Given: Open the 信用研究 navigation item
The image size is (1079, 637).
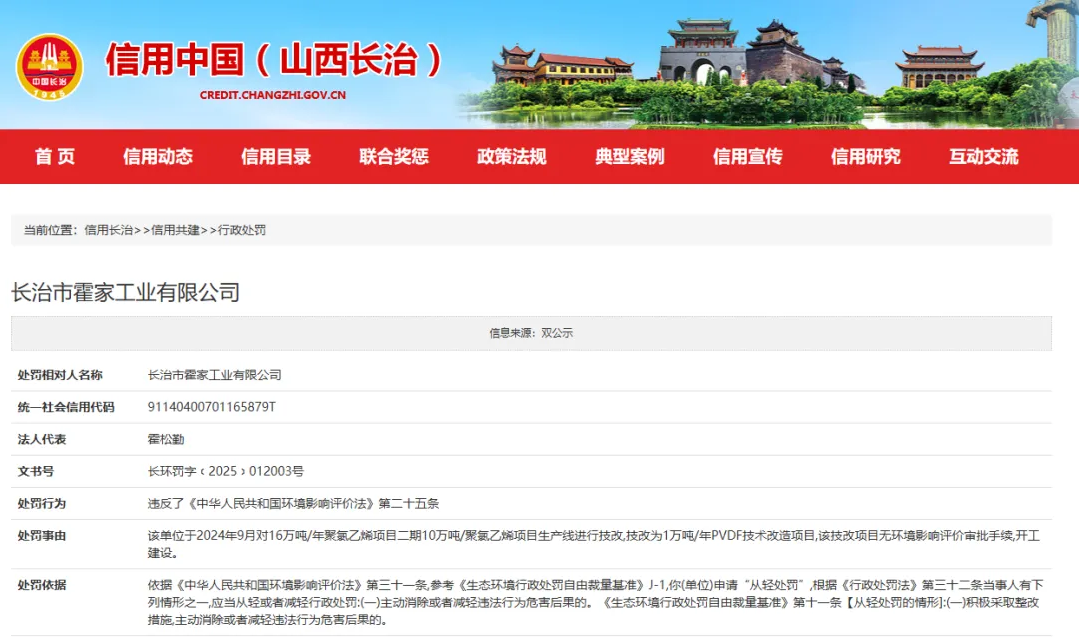Looking at the screenshot, I should point(866,157).
